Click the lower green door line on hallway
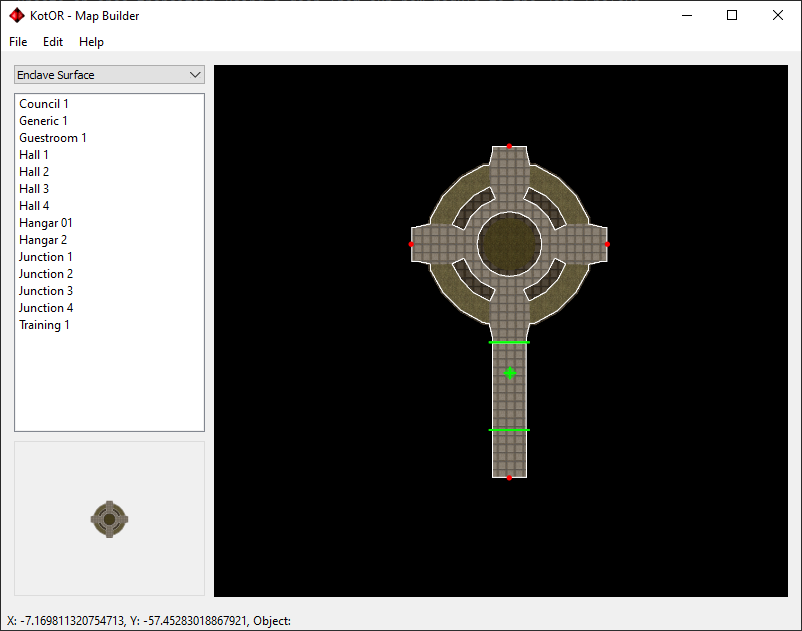 [509, 430]
